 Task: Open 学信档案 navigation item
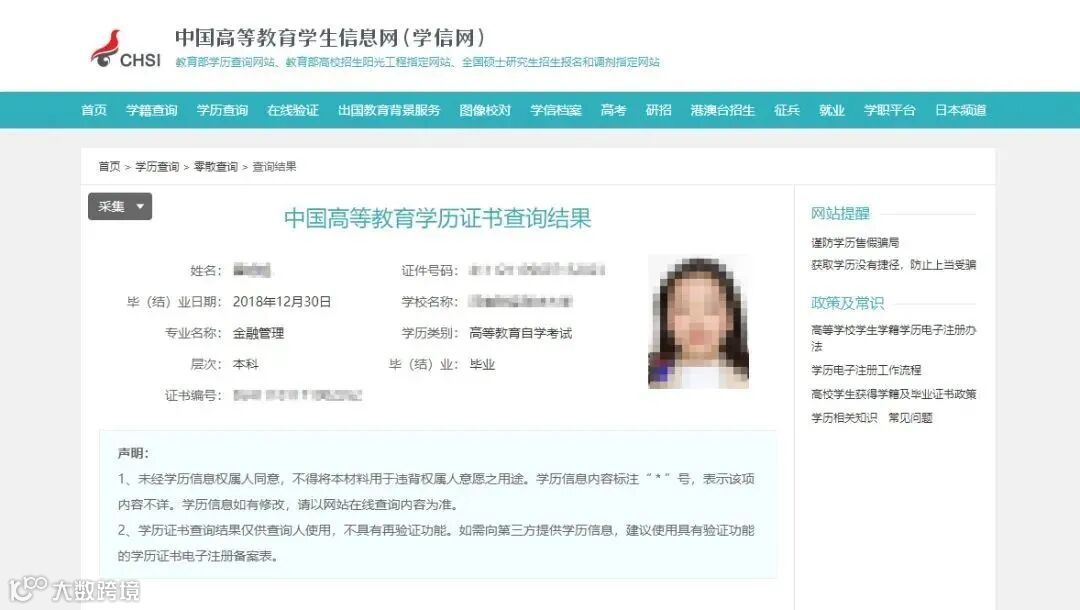(x=556, y=110)
